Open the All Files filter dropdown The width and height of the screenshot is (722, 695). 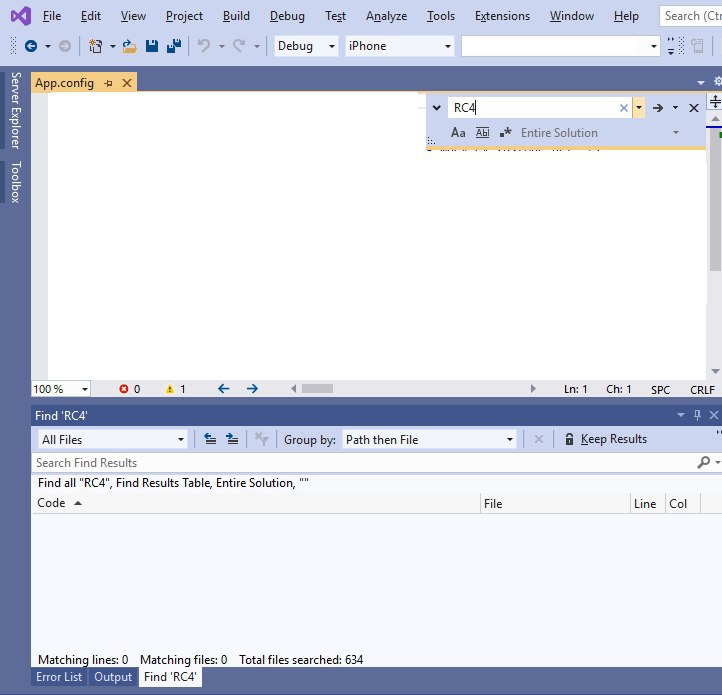113,440
